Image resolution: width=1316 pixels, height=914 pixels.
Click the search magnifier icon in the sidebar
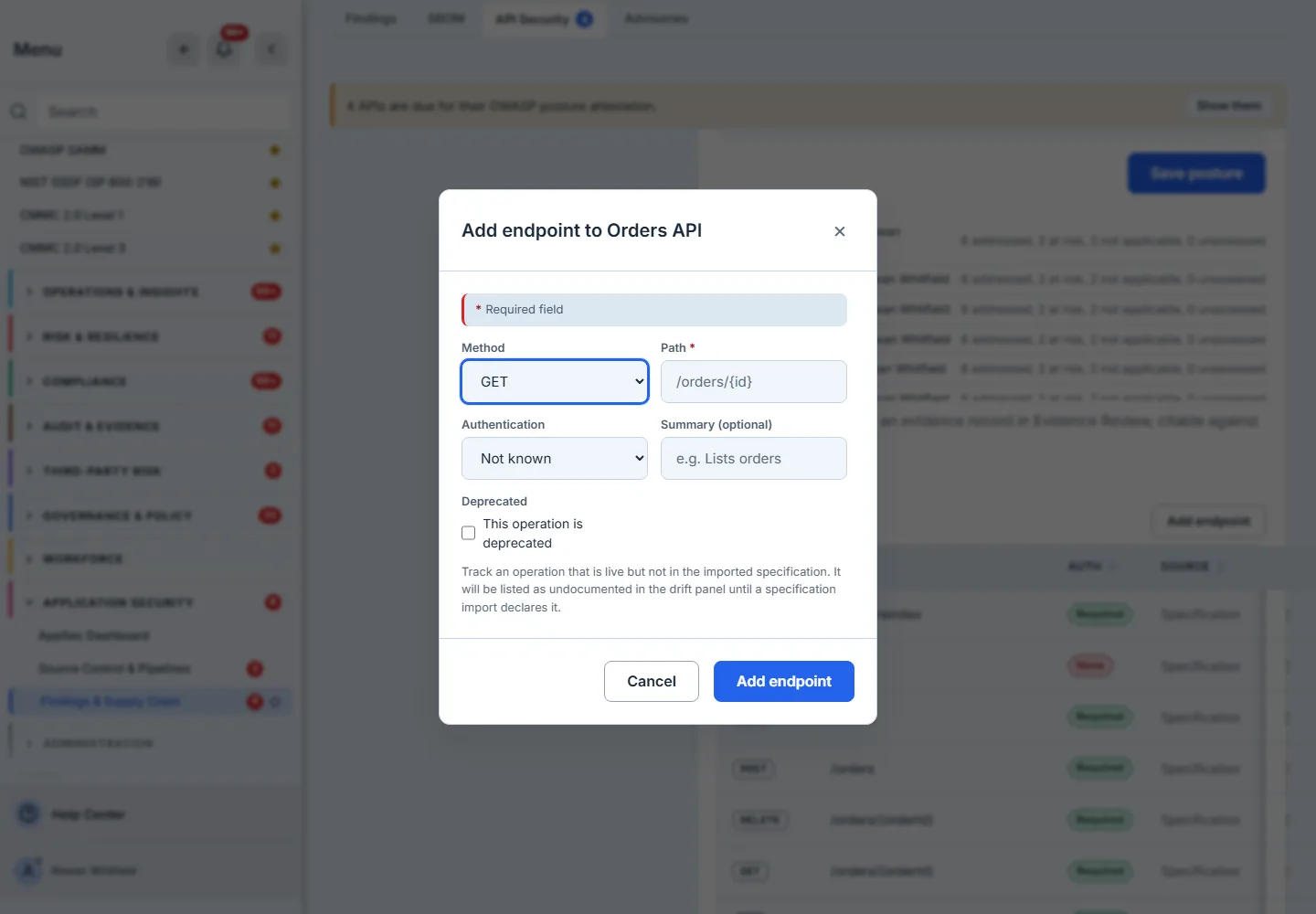pyautogui.click(x=18, y=112)
